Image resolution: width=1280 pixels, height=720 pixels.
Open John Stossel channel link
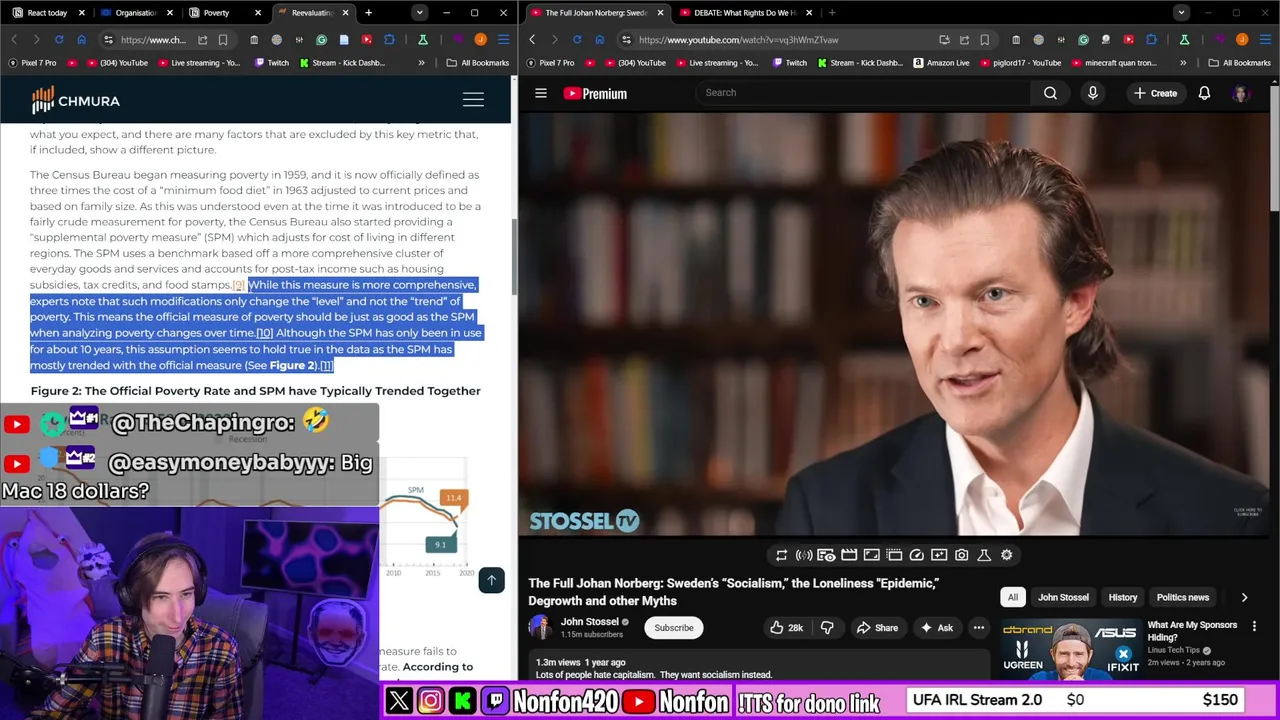click(589, 622)
